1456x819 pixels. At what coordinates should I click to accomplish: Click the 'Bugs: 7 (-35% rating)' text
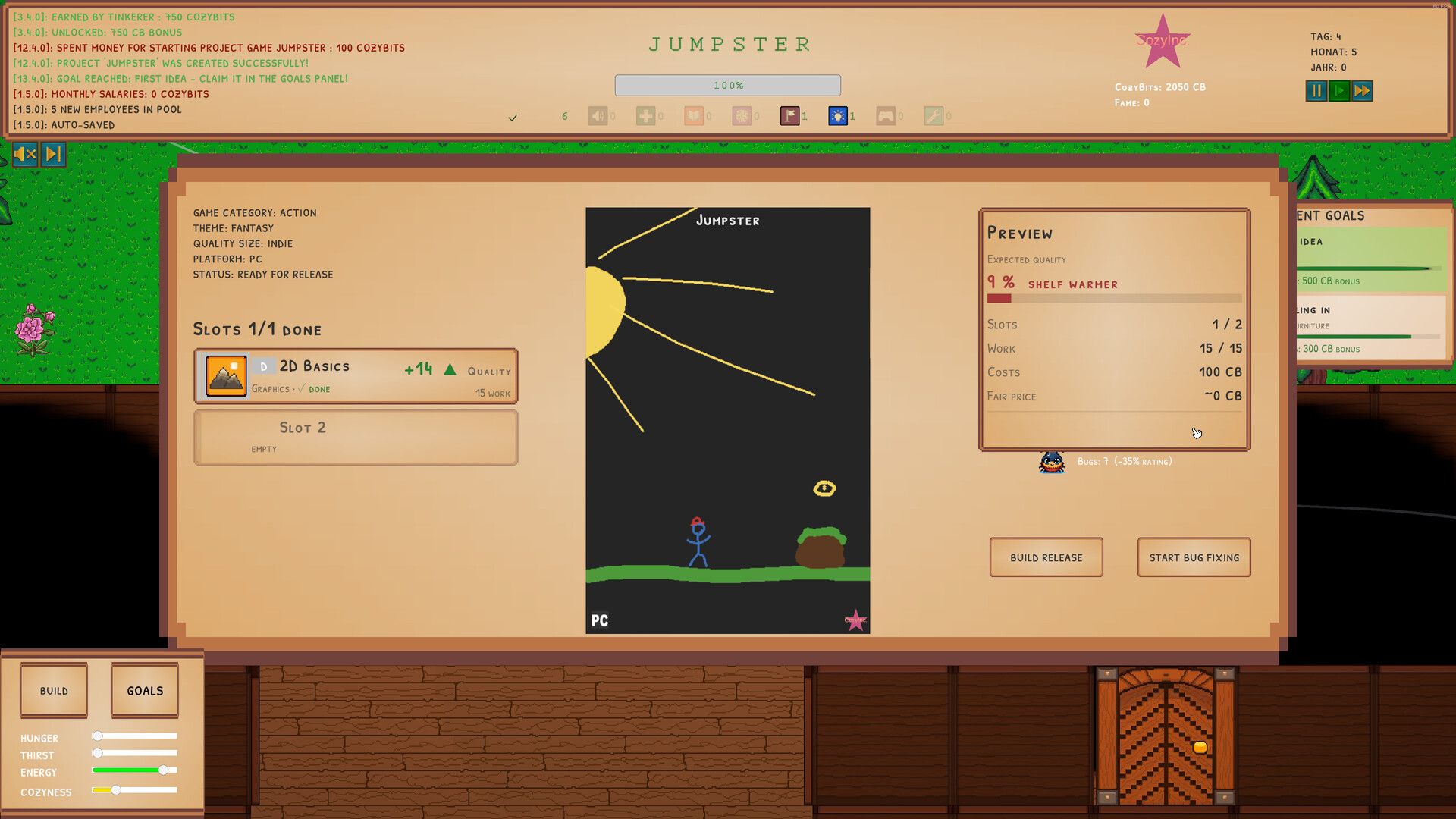click(1125, 461)
